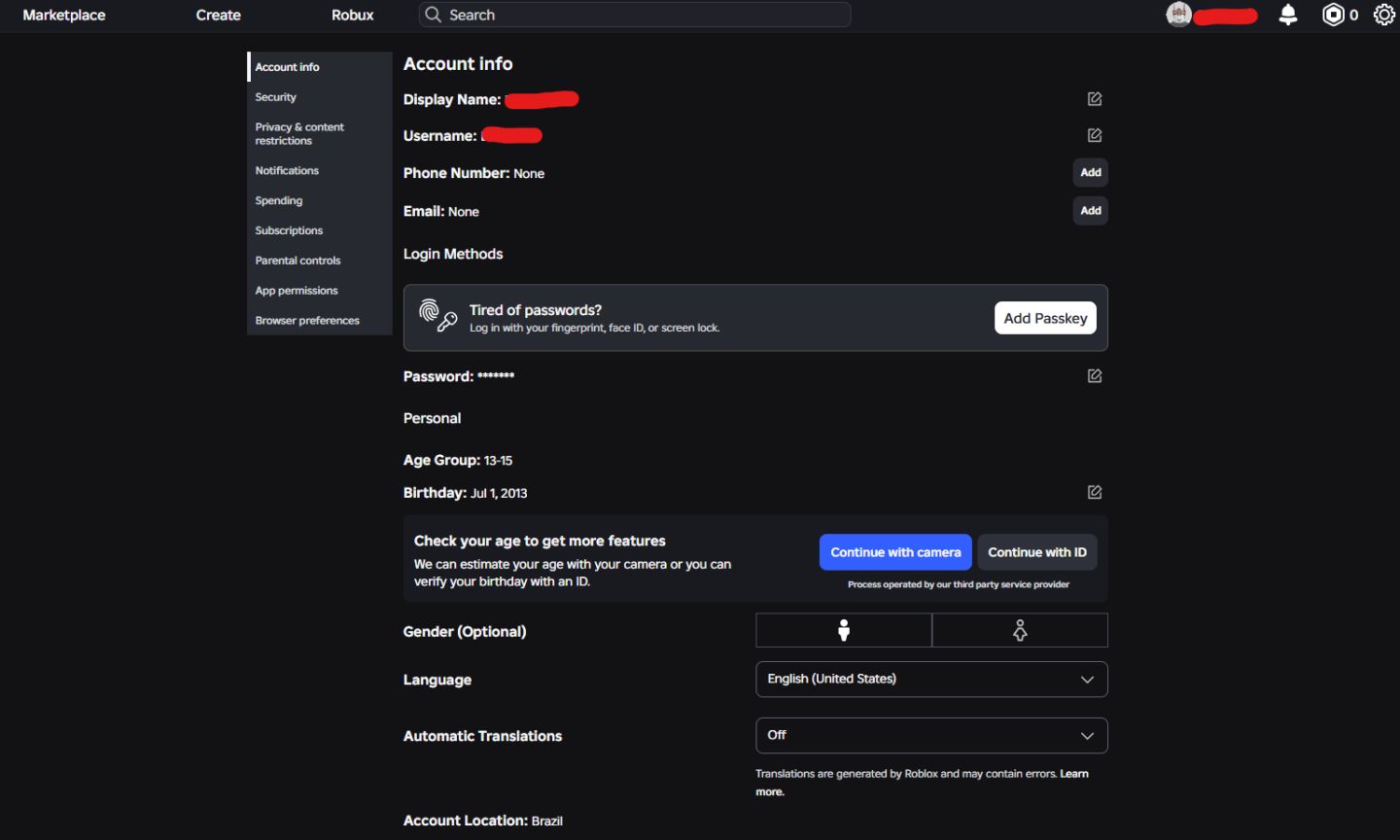Click the Age Group 13-15 text
The image size is (1400, 840).
coord(458,460)
